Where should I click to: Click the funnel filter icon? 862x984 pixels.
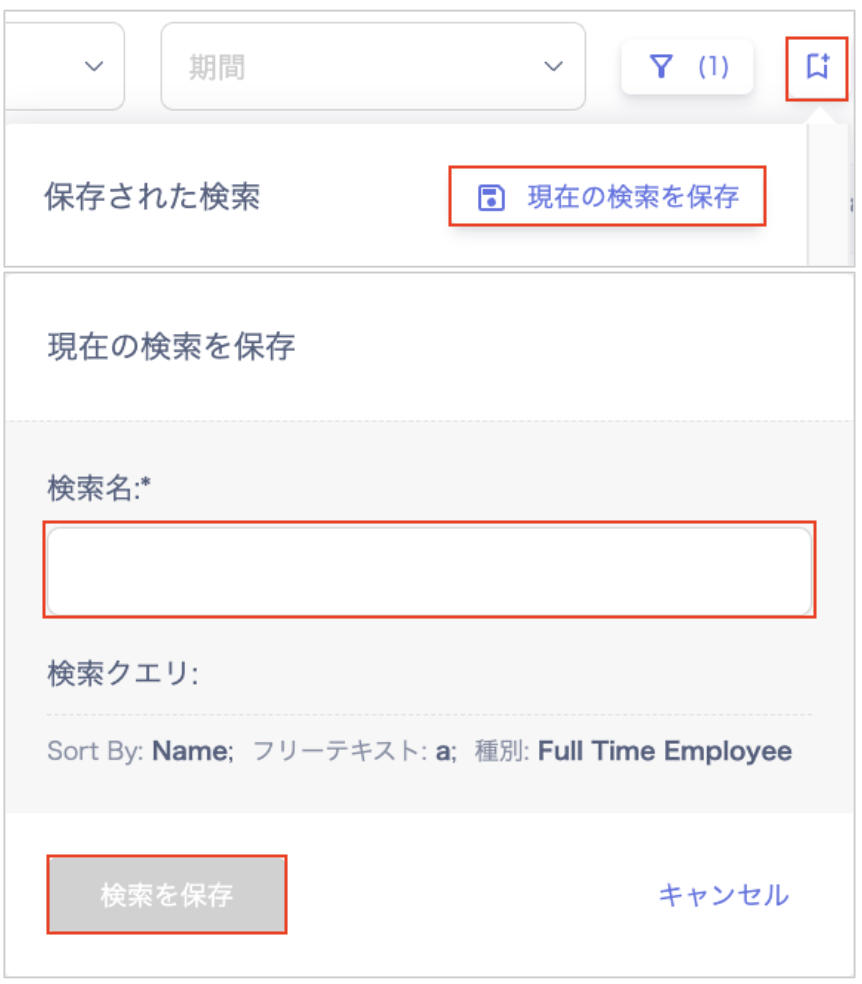click(660, 67)
